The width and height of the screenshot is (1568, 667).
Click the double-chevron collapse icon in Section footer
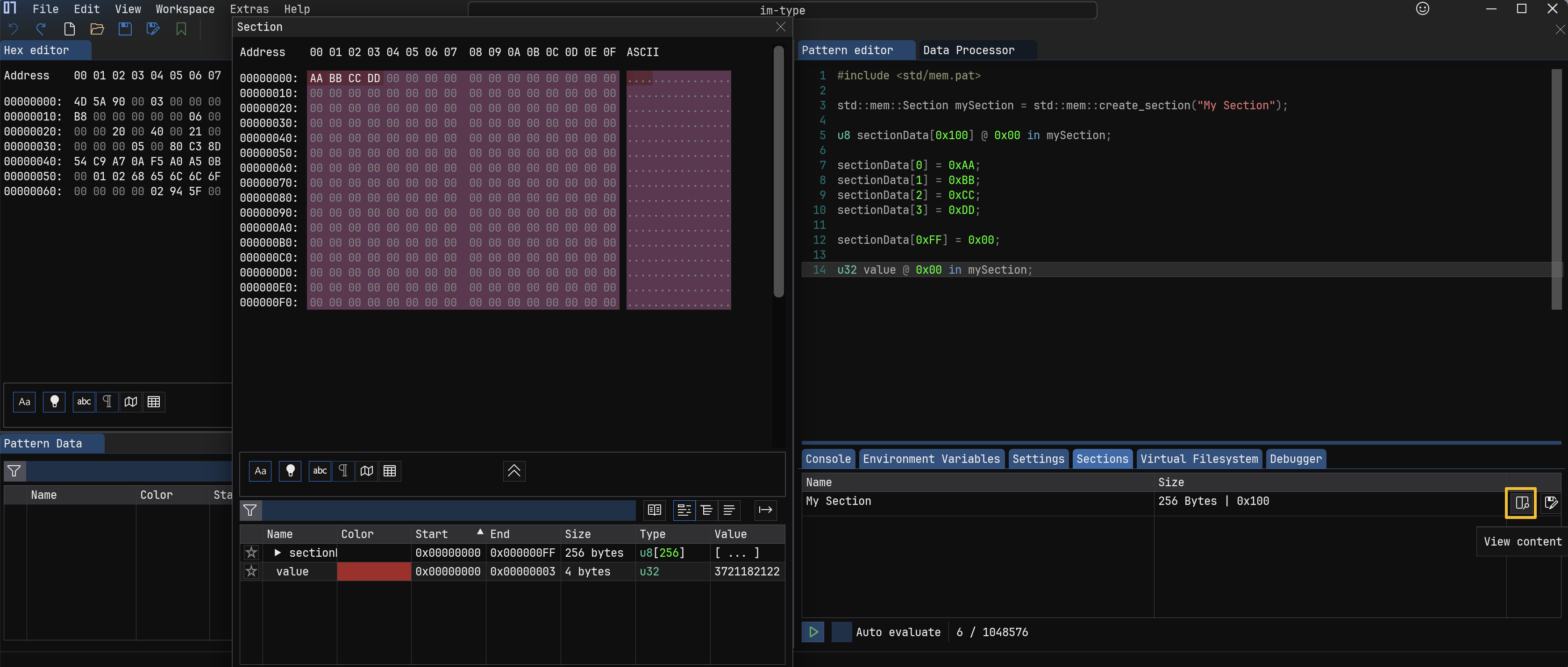point(514,470)
